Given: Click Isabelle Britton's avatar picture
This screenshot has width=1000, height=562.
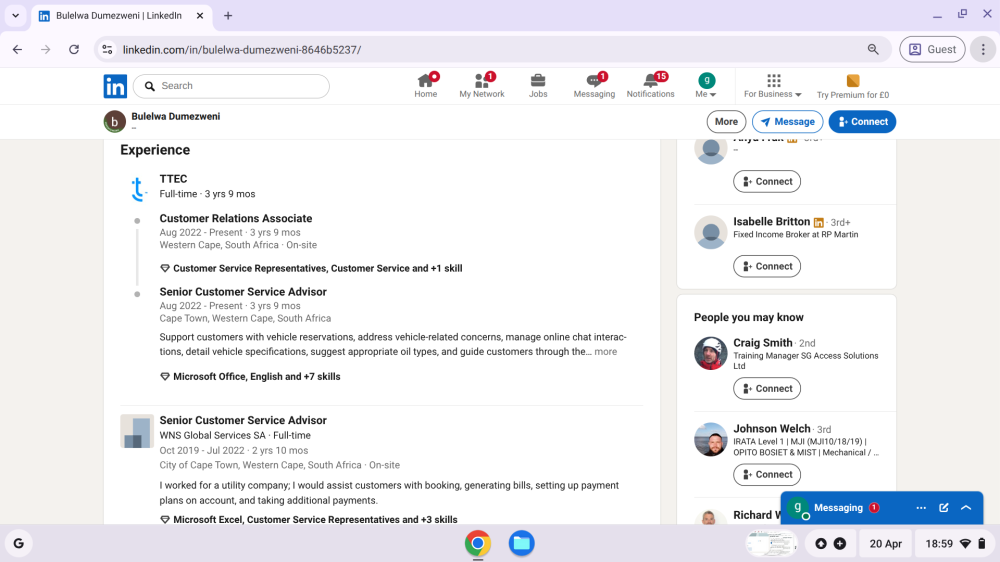Looking at the screenshot, I should (710, 232).
